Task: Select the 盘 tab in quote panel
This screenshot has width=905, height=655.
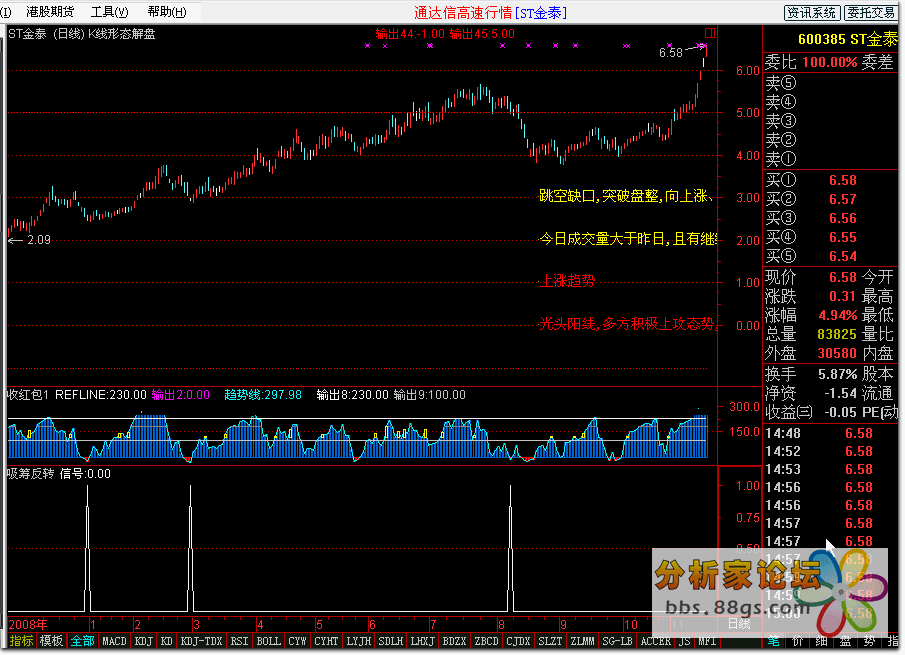Action: point(845,641)
